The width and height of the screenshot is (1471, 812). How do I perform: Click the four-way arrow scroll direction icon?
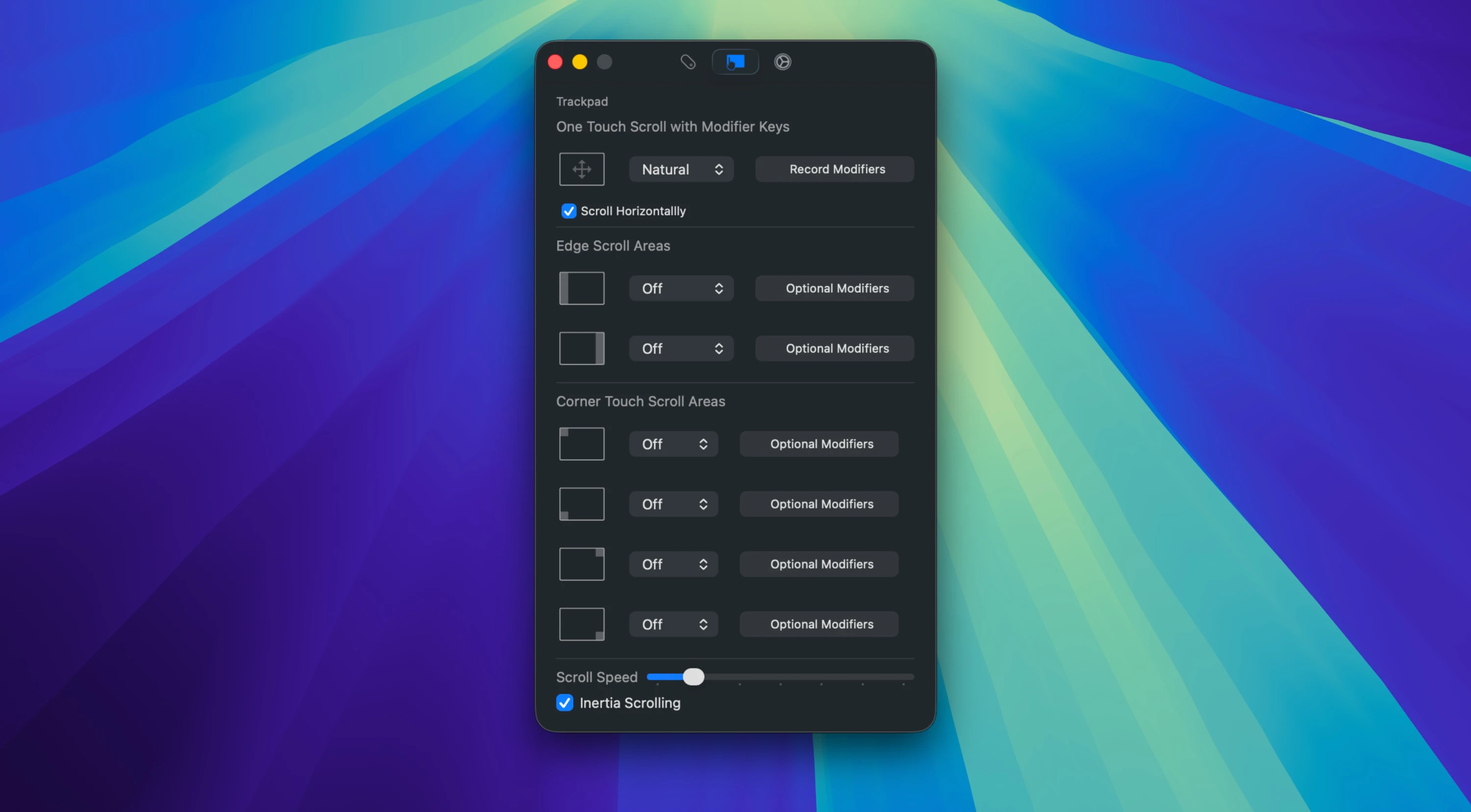[582, 169]
